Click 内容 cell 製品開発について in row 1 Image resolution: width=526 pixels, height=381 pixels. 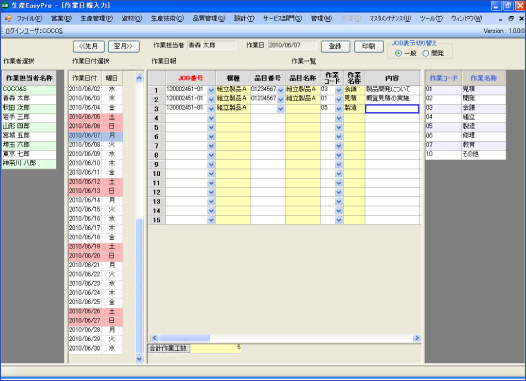click(392, 89)
